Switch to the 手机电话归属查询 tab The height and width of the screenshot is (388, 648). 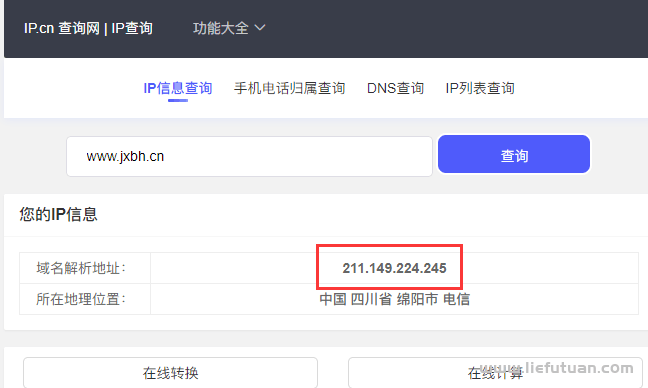[289, 88]
